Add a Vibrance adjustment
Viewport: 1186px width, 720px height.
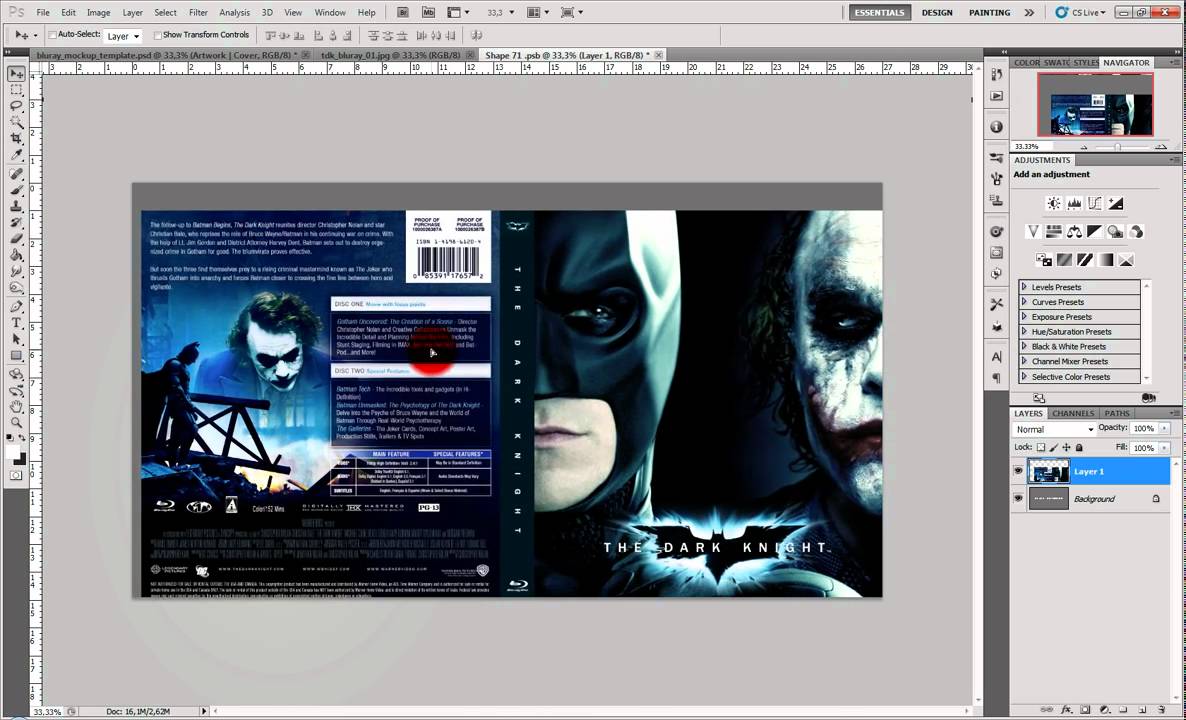pyautogui.click(x=1033, y=231)
